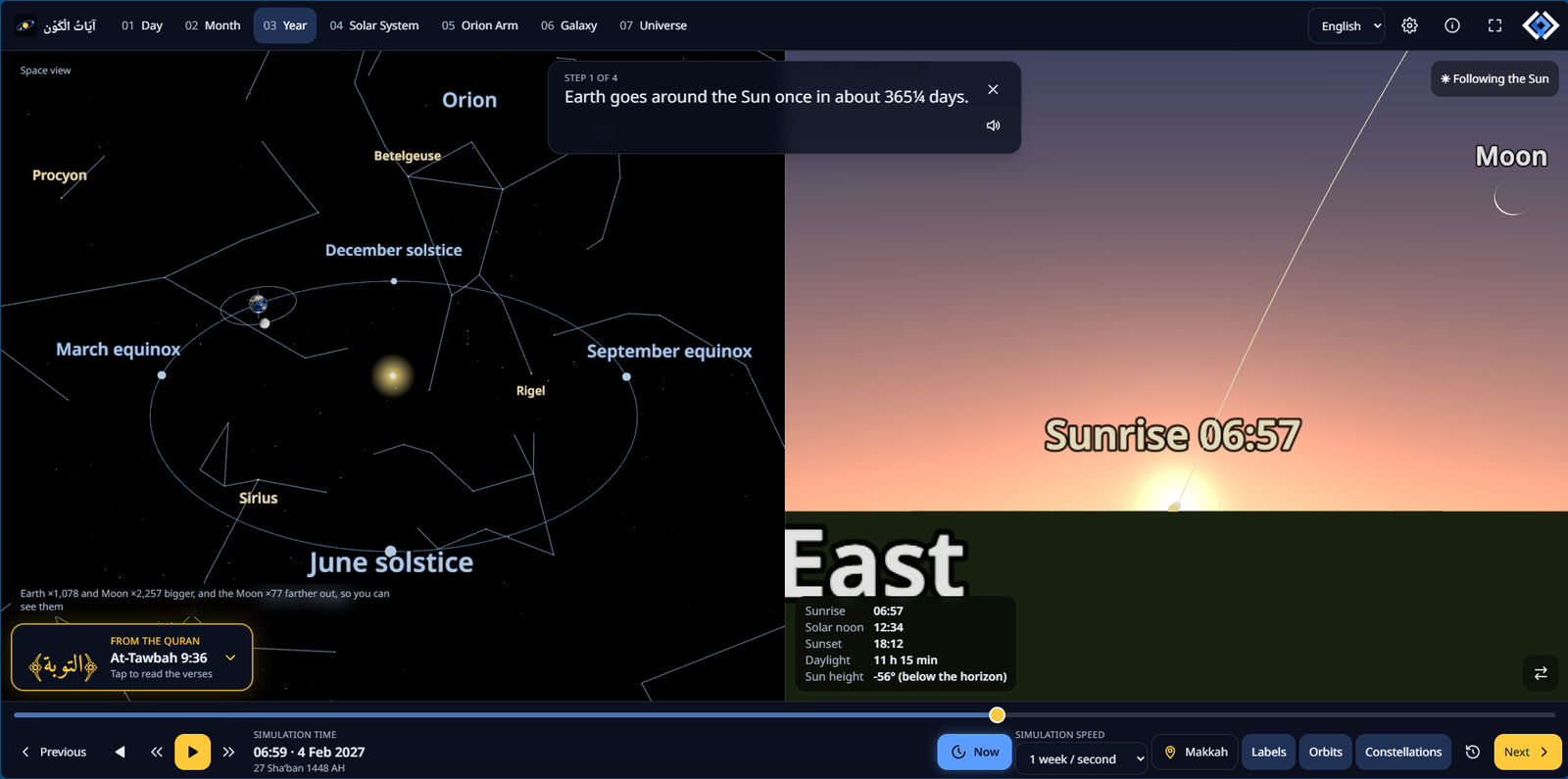Open the settings gear menu
1568x779 pixels.
click(x=1409, y=25)
